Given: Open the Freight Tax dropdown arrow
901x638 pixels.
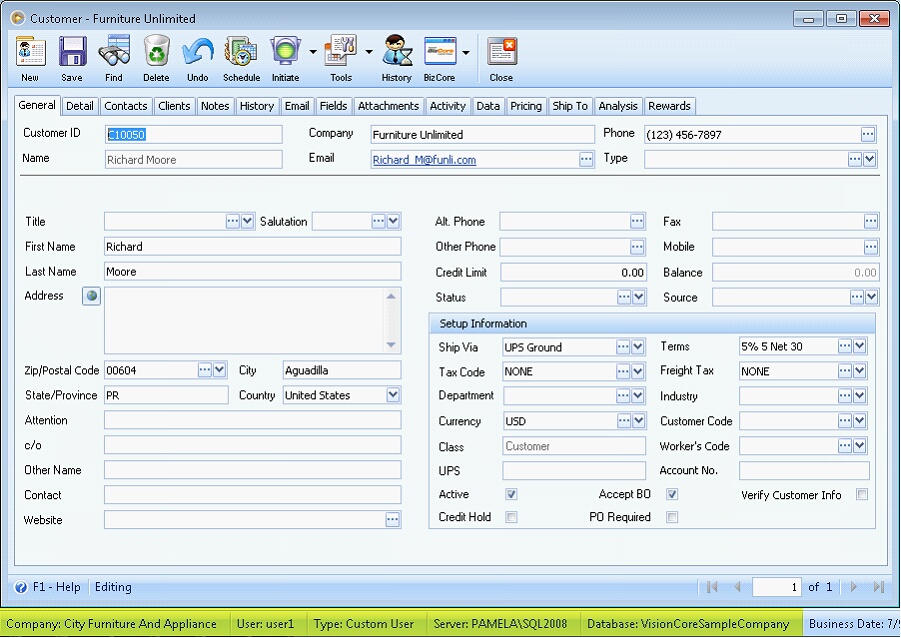Looking at the screenshot, I should [x=860, y=371].
